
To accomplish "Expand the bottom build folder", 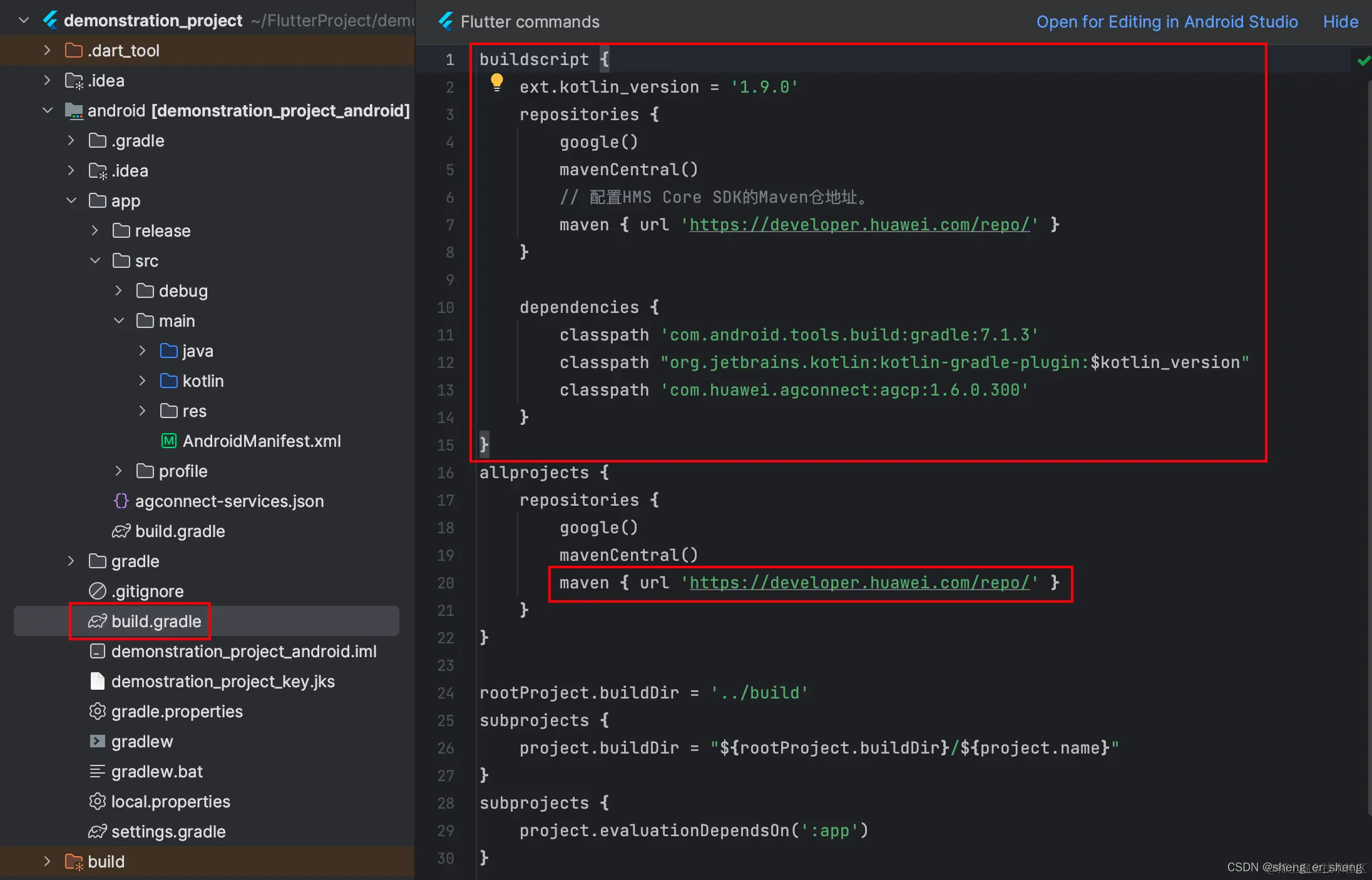I will [47, 862].
